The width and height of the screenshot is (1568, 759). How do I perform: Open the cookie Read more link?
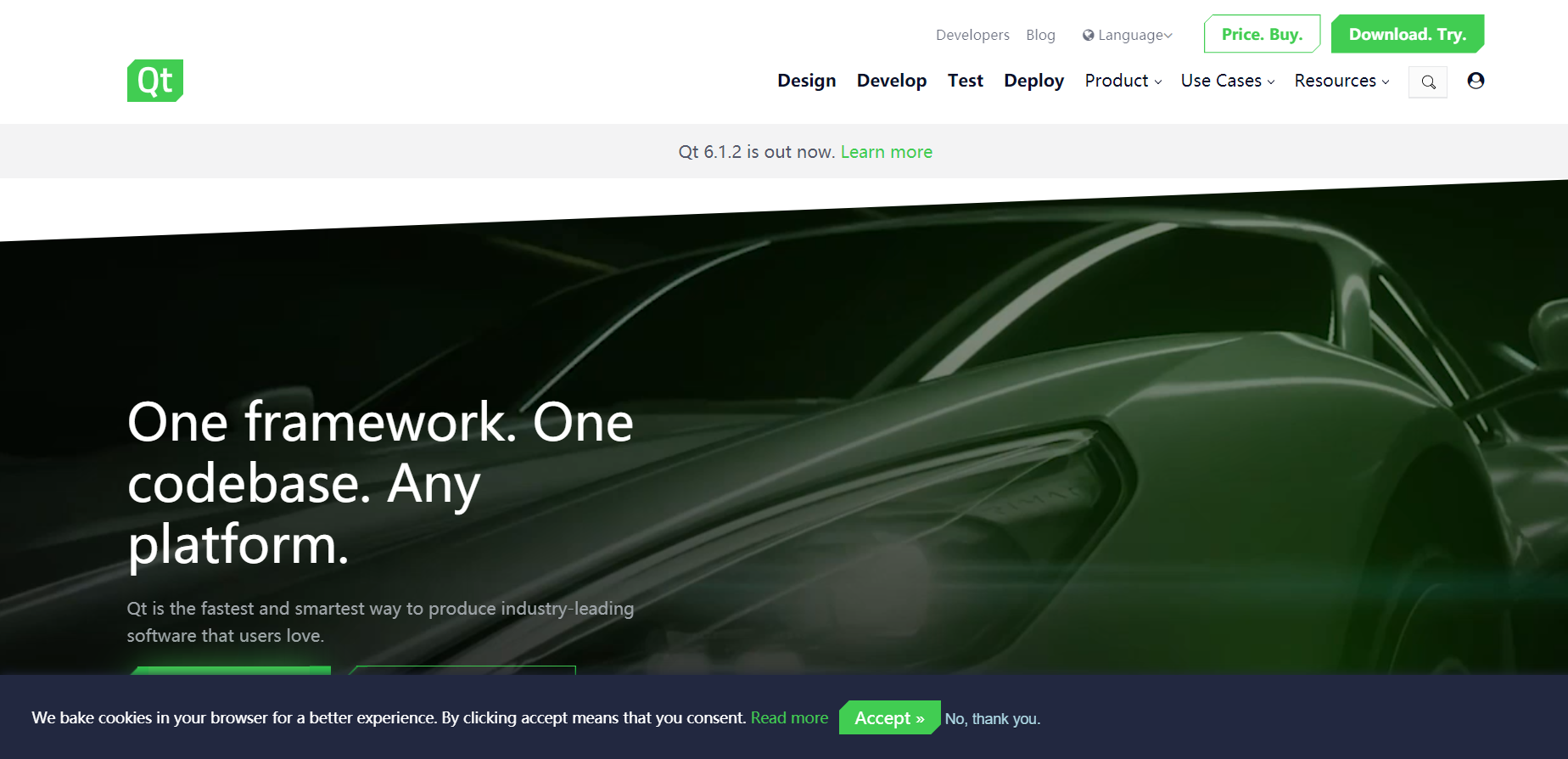point(789,717)
